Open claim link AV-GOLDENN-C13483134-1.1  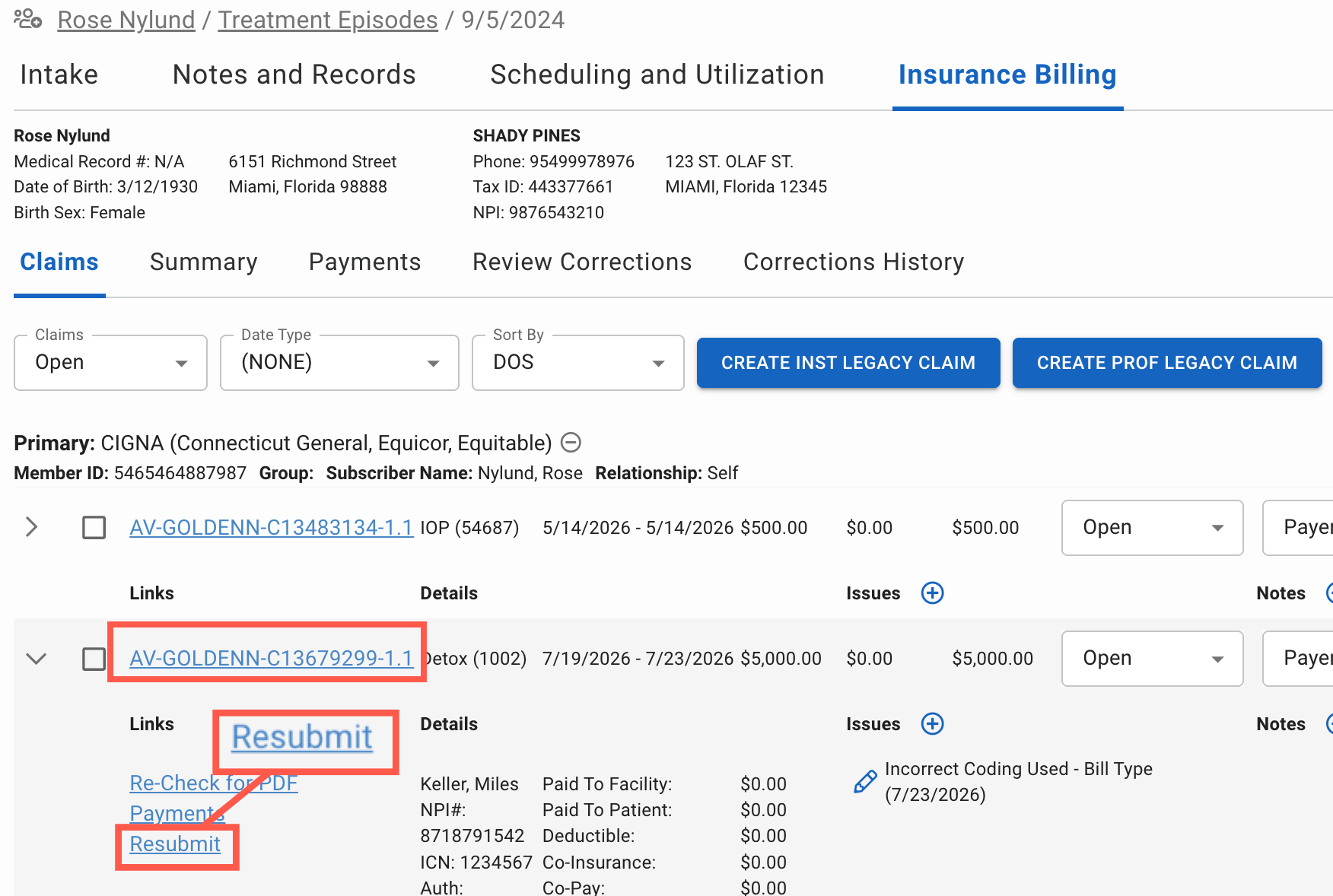pyautogui.click(x=272, y=527)
